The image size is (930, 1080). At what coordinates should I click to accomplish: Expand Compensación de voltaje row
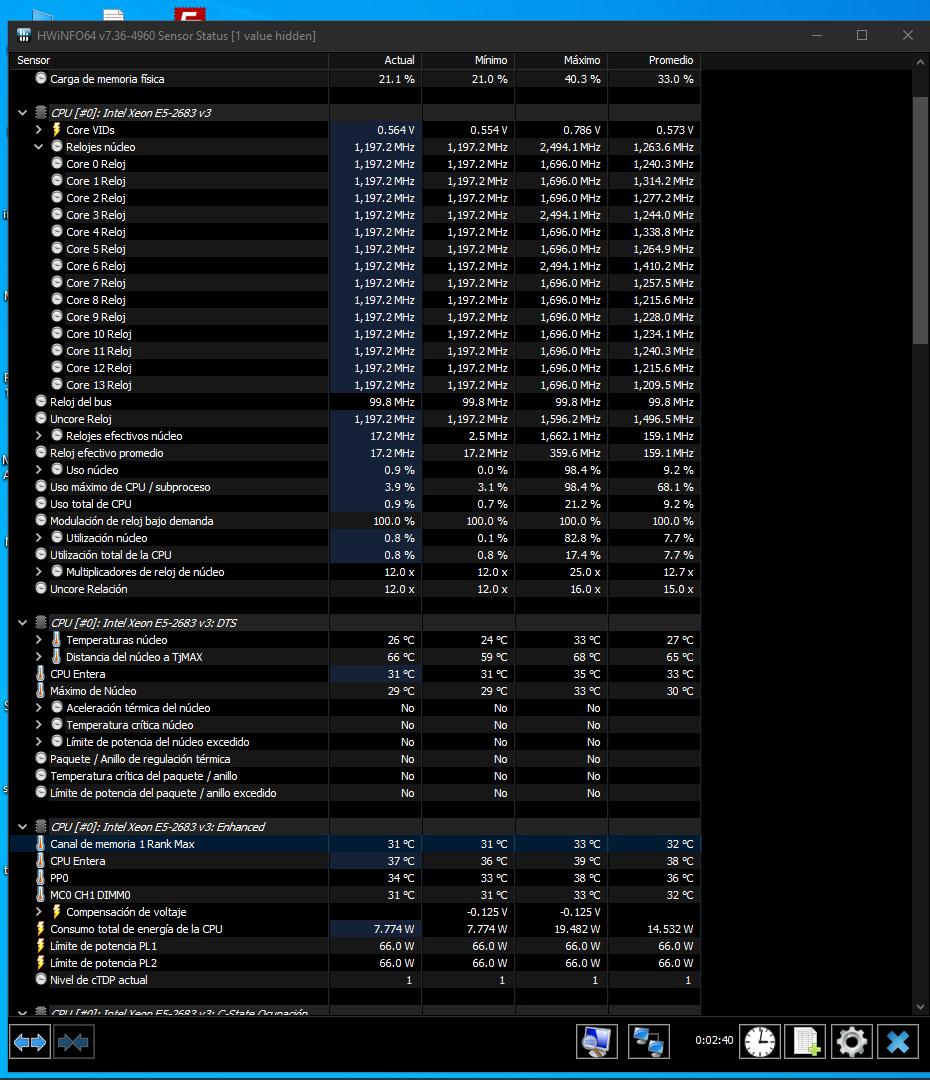(x=39, y=912)
